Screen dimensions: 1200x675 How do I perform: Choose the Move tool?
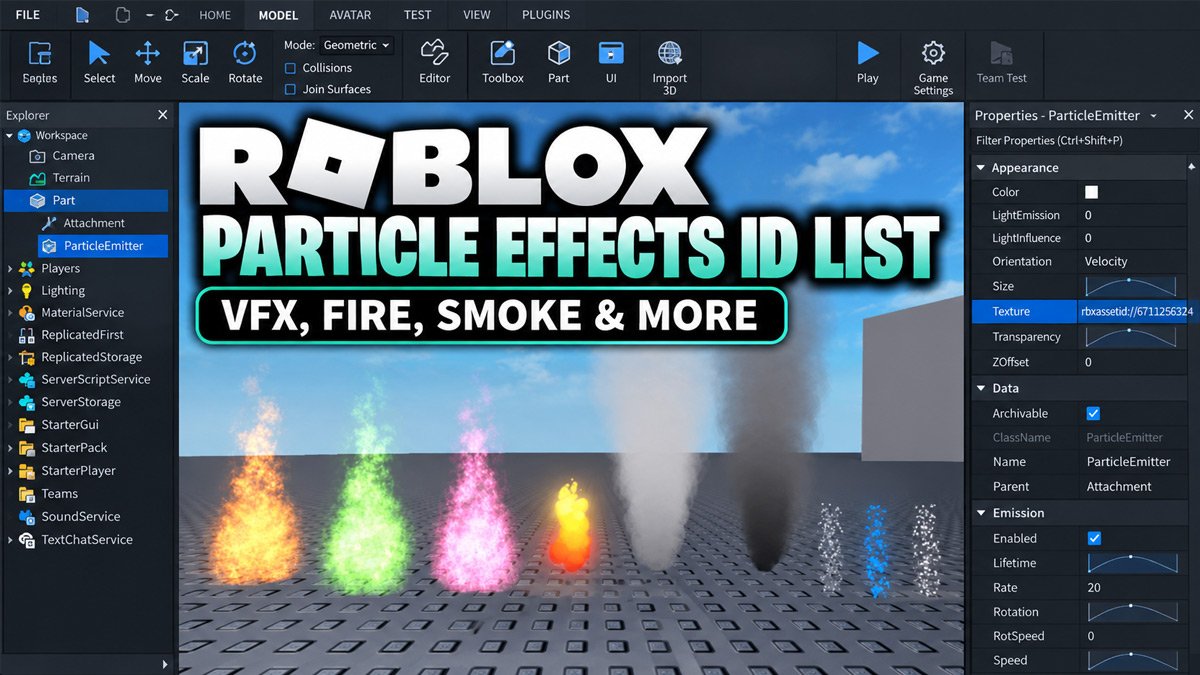[148, 62]
